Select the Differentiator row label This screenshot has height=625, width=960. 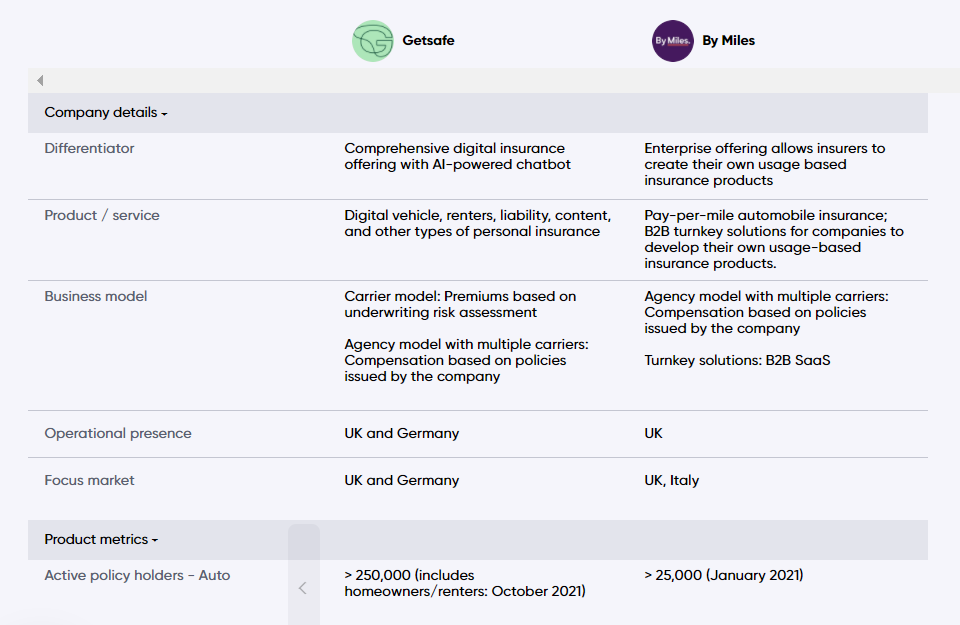(89, 148)
